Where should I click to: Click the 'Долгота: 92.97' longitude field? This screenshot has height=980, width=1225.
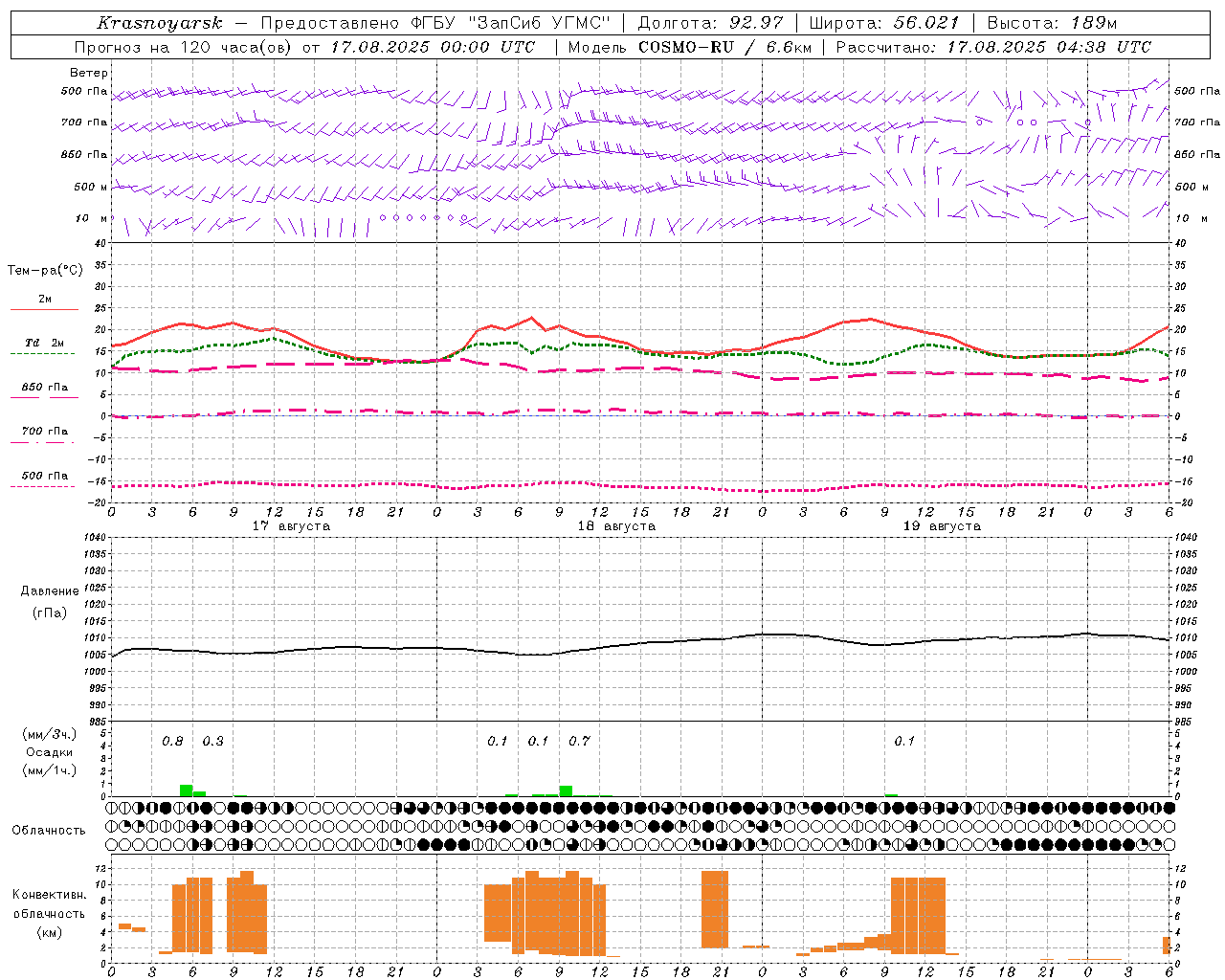(709, 23)
